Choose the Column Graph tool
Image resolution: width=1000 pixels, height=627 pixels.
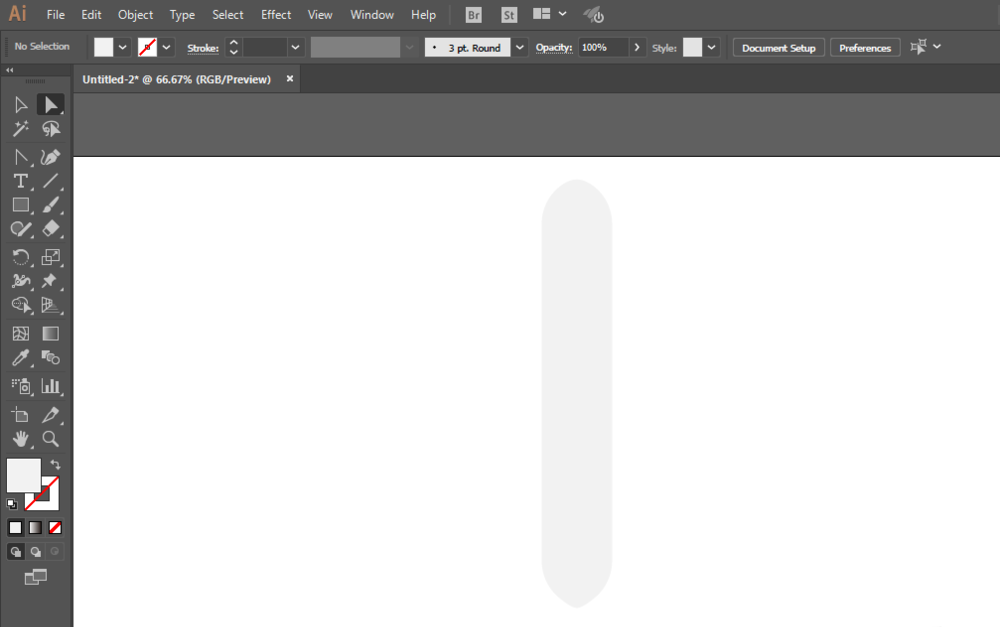51,386
